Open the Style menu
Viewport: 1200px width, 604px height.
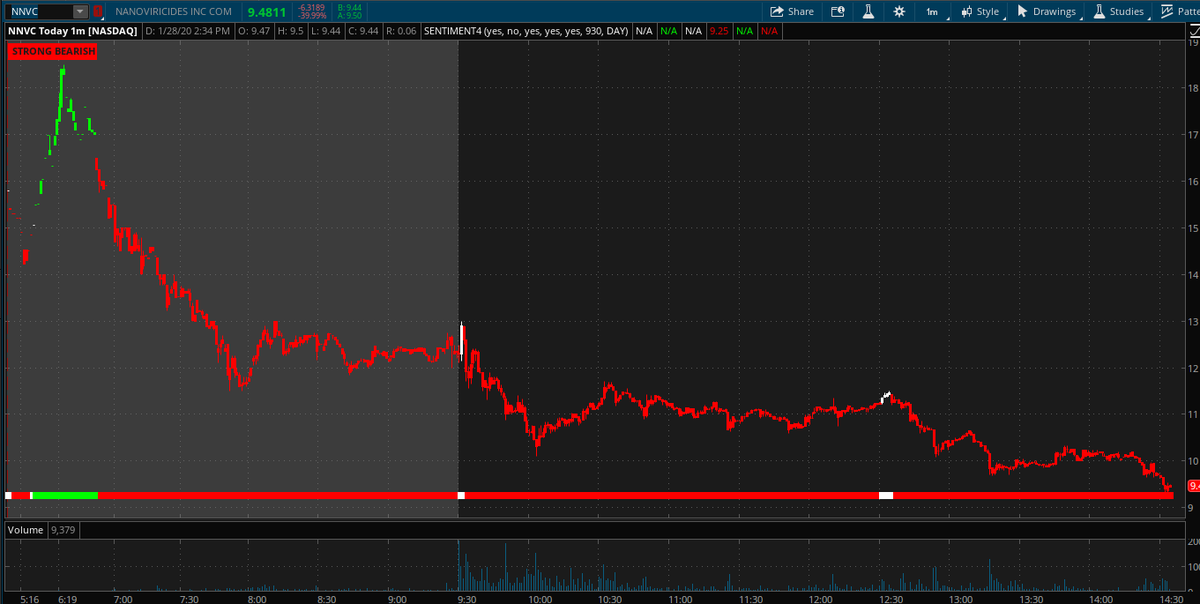980,11
